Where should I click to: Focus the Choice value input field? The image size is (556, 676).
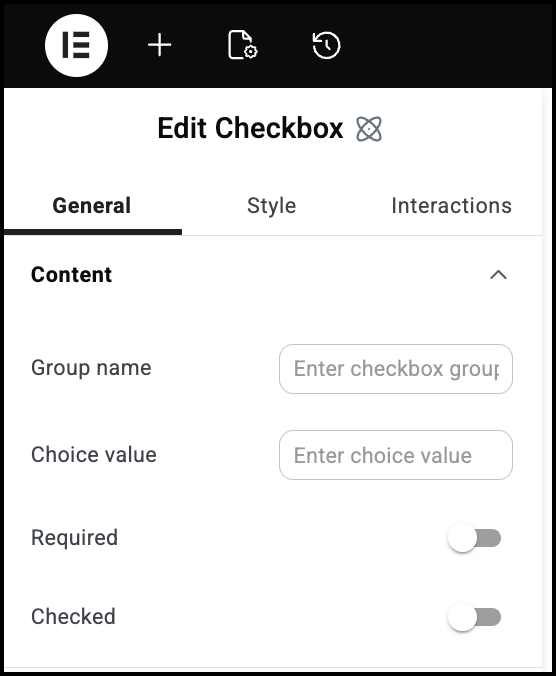396,455
